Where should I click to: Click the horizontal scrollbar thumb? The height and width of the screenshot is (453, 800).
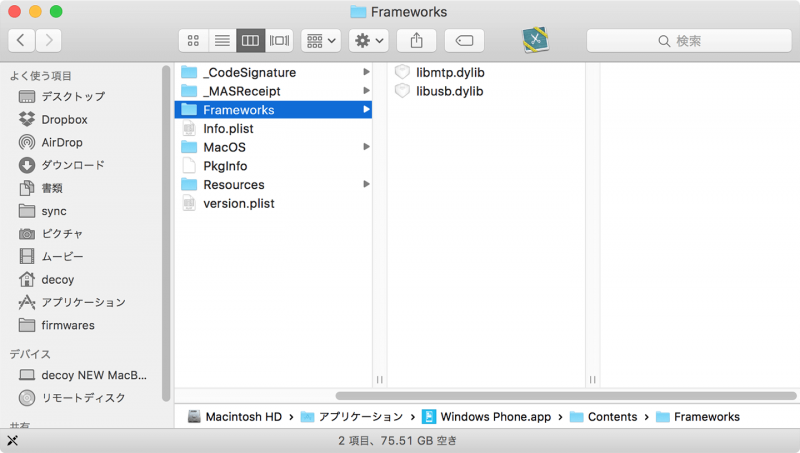click(566, 396)
